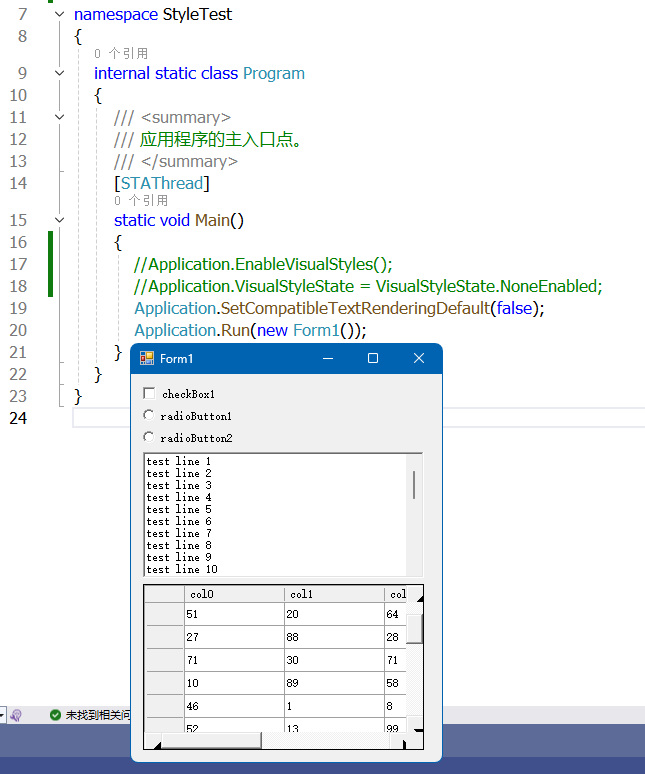The width and height of the screenshot is (645, 774).
Task: Click the grid vertical scrollbar thumb
Action: (x=415, y=629)
